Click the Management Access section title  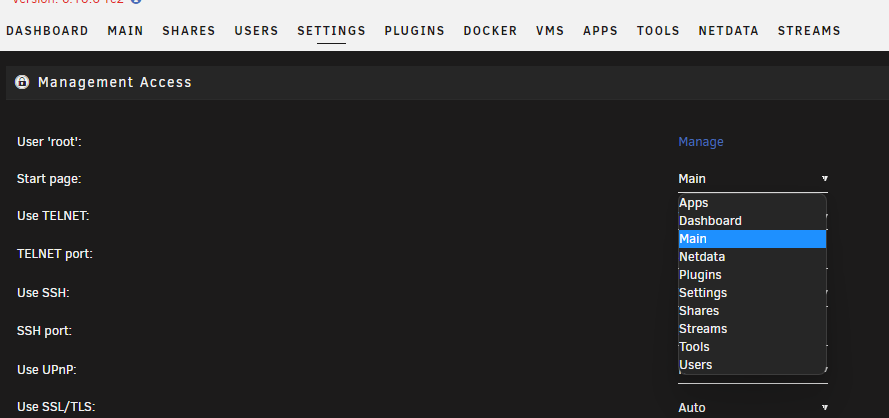pos(115,82)
